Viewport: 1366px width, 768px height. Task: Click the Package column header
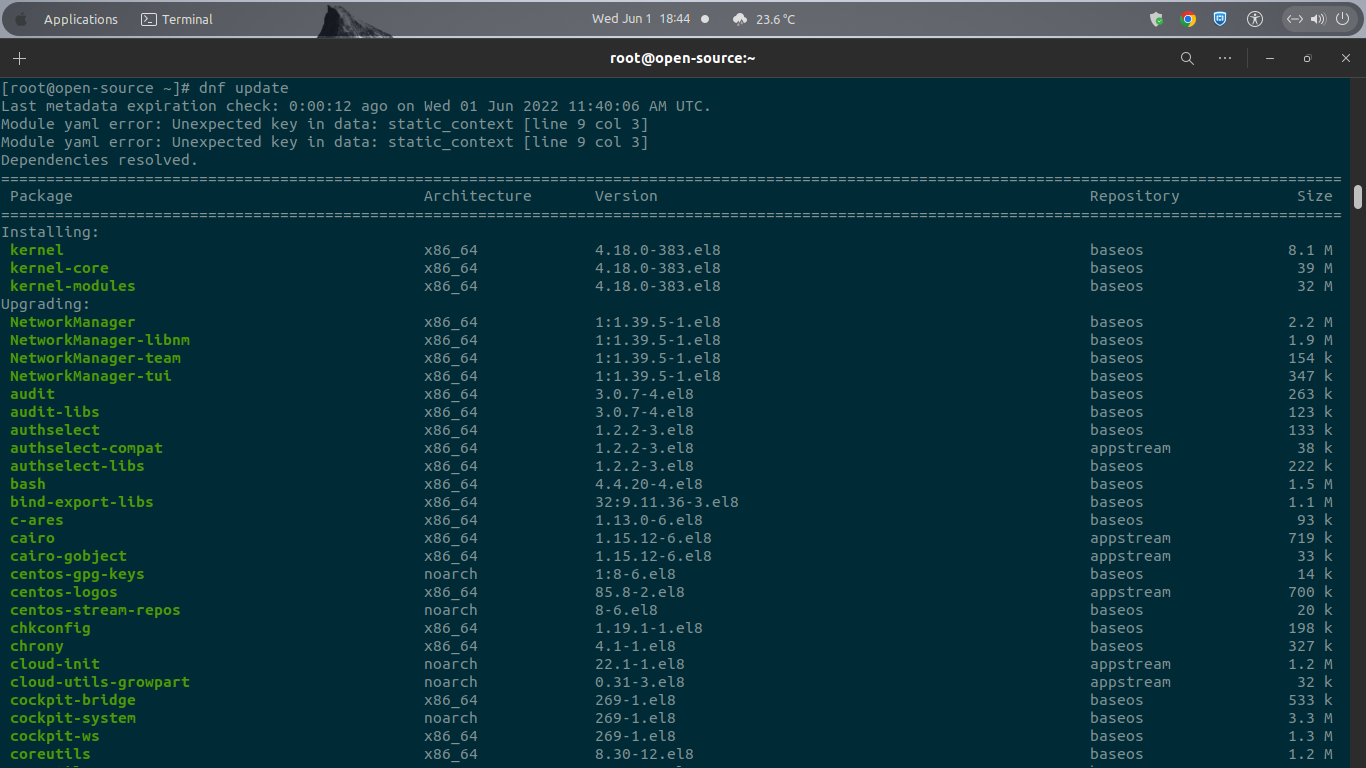[x=41, y=196]
